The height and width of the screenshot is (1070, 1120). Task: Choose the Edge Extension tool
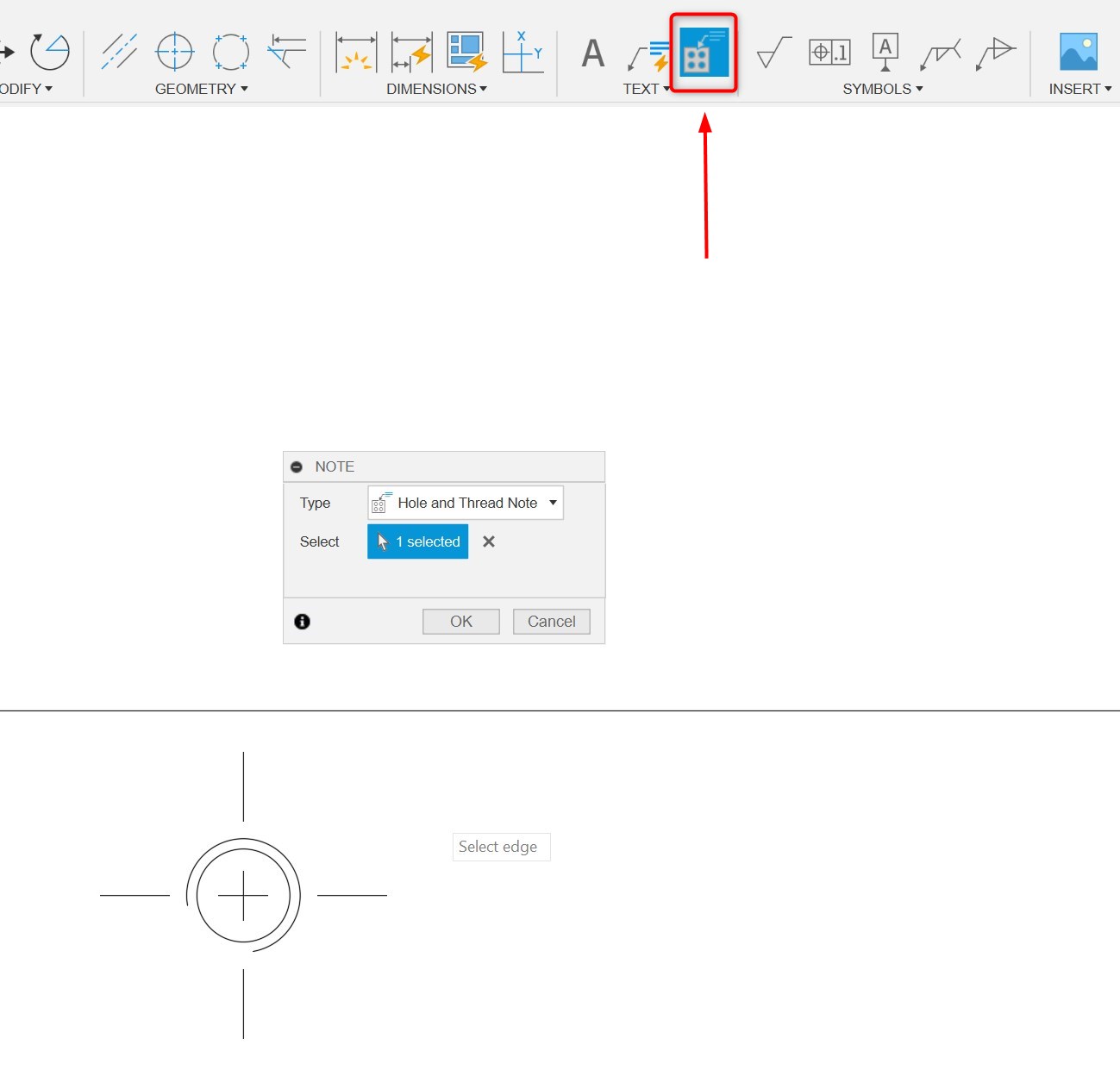[x=286, y=52]
